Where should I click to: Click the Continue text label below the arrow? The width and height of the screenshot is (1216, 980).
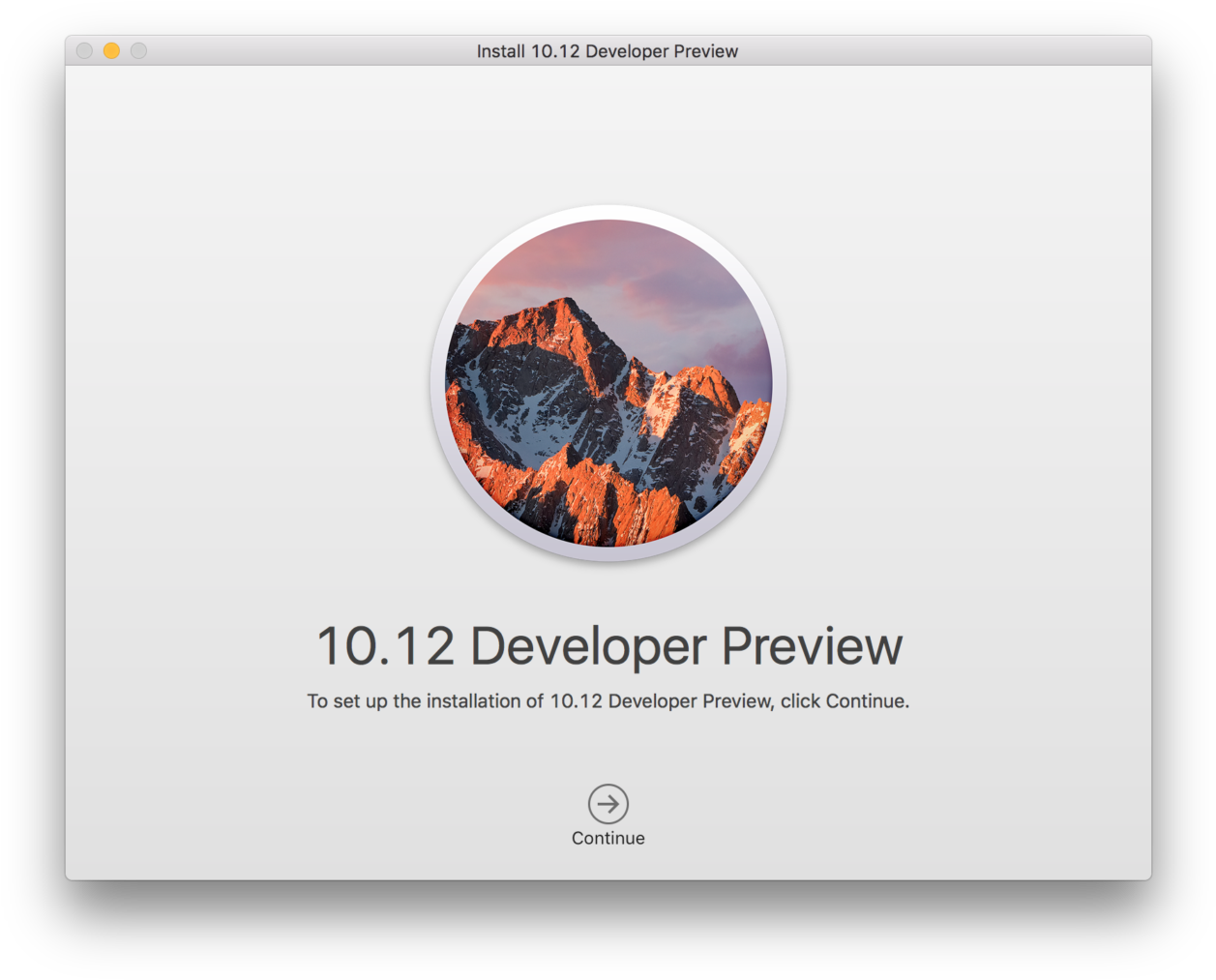pyautogui.click(x=608, y=839)
